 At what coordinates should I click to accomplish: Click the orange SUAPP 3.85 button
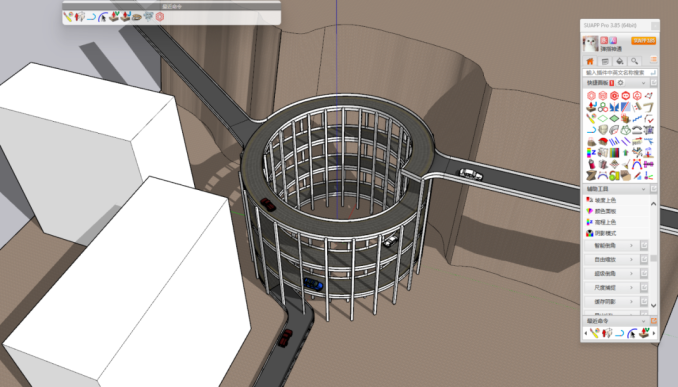643,41
